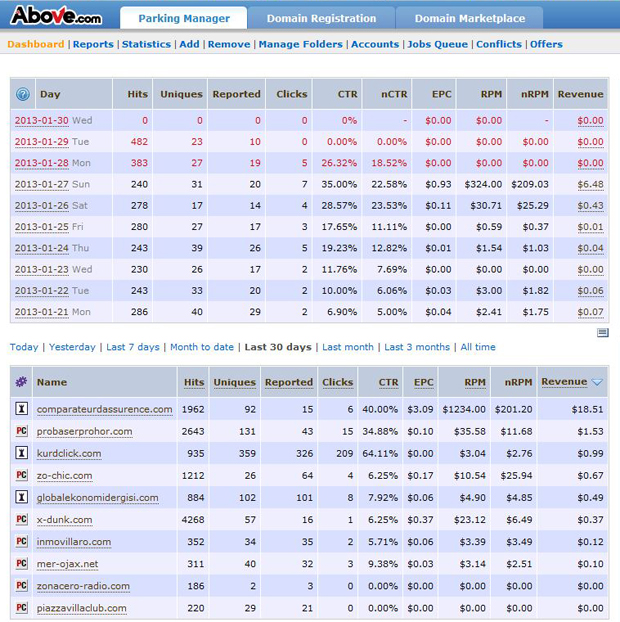Open the Offers menu item
620x622 pixels.
point(546,44)
